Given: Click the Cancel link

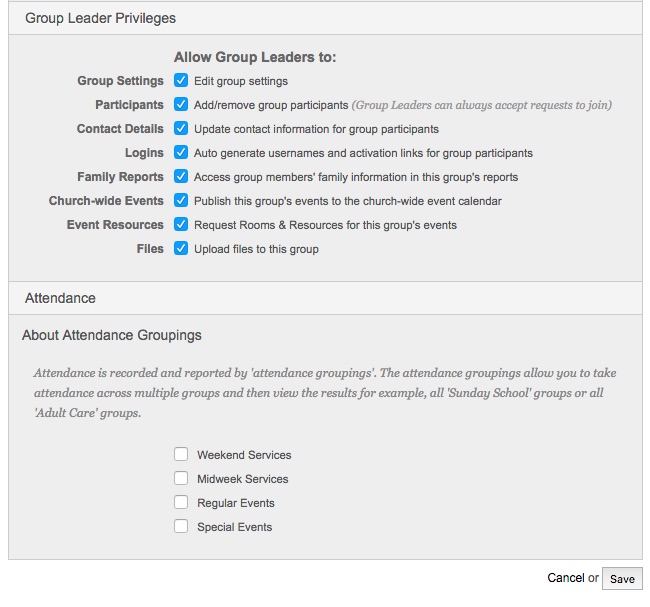Looking at the screenshot, I should 565,578.
